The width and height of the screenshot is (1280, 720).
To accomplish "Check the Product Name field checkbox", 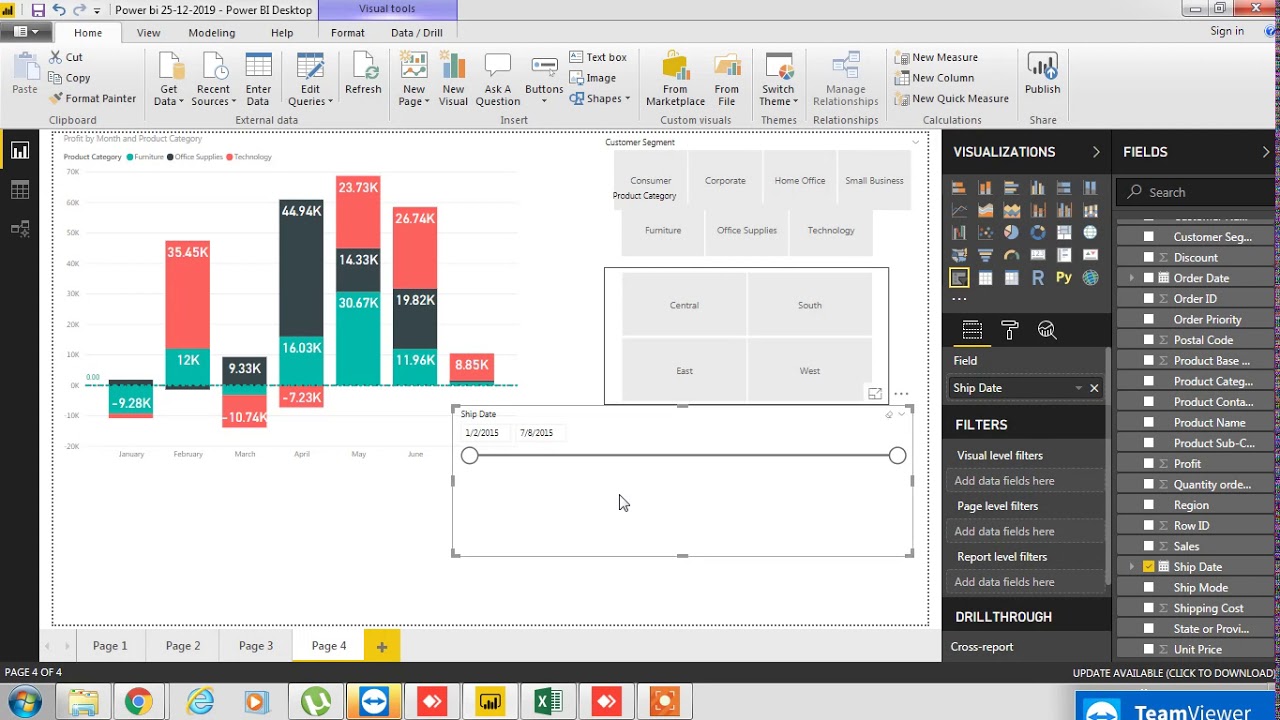I will (x=1149, y=422).
